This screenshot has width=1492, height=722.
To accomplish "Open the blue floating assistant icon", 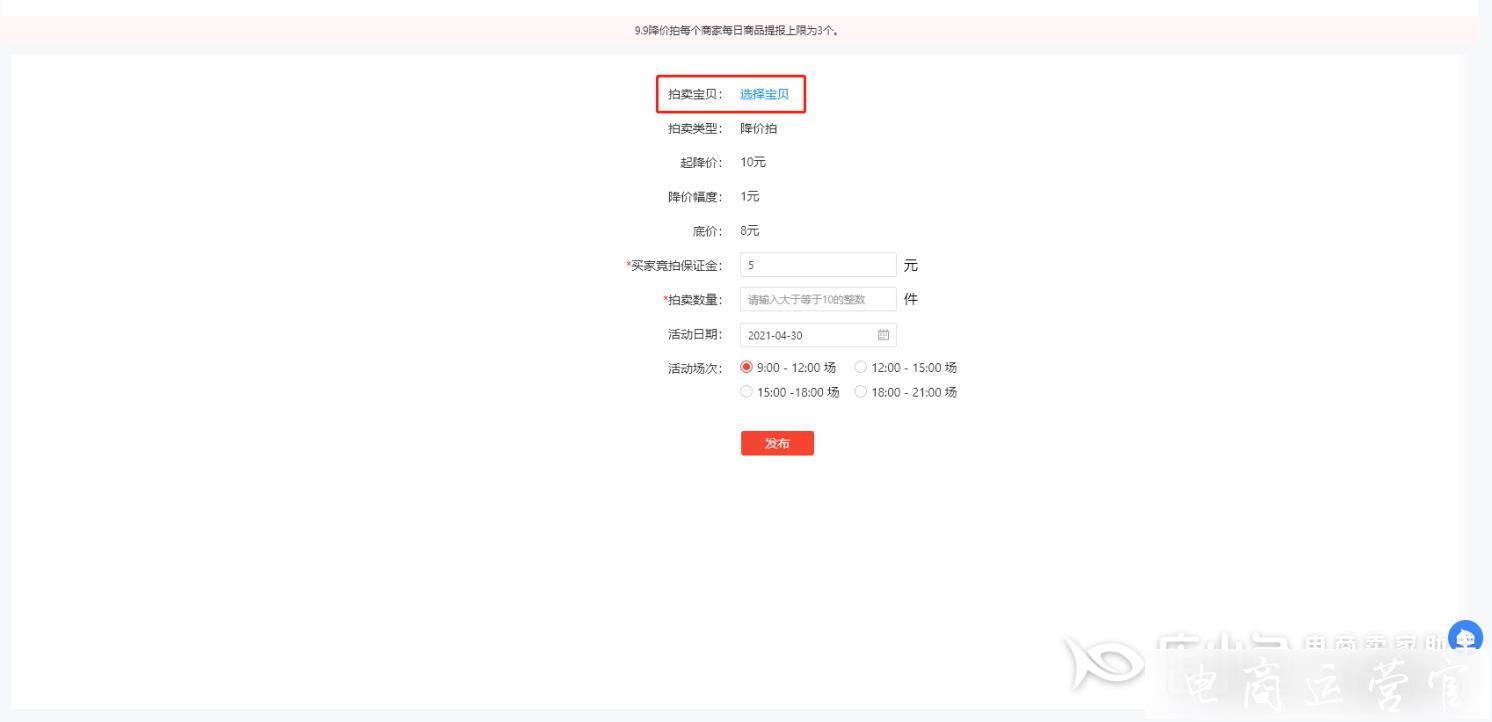I will 1465,637.
